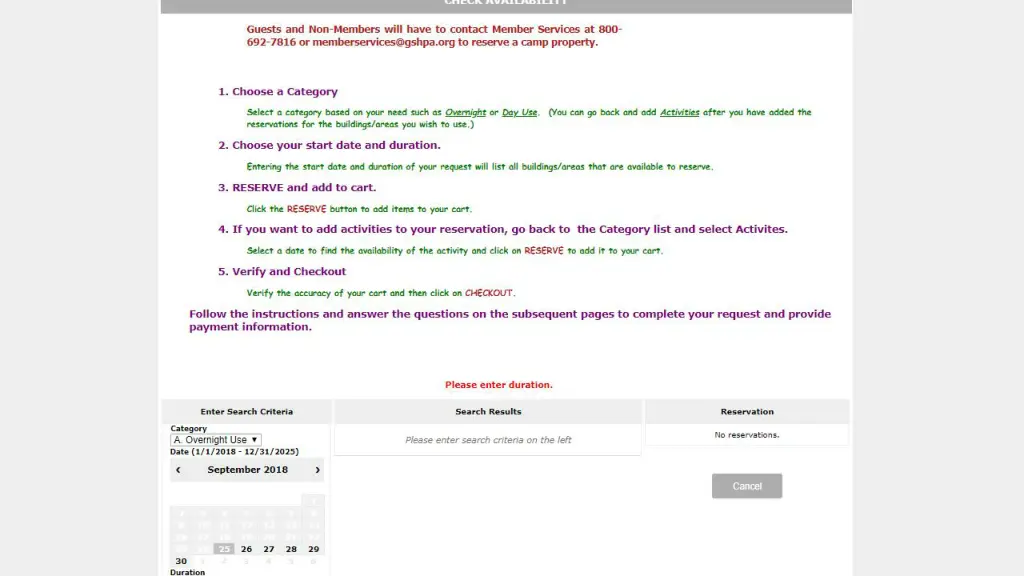Select September 28 on the calendar
The height and width of the screenshot is (576, 1024).
coord(291,549)
